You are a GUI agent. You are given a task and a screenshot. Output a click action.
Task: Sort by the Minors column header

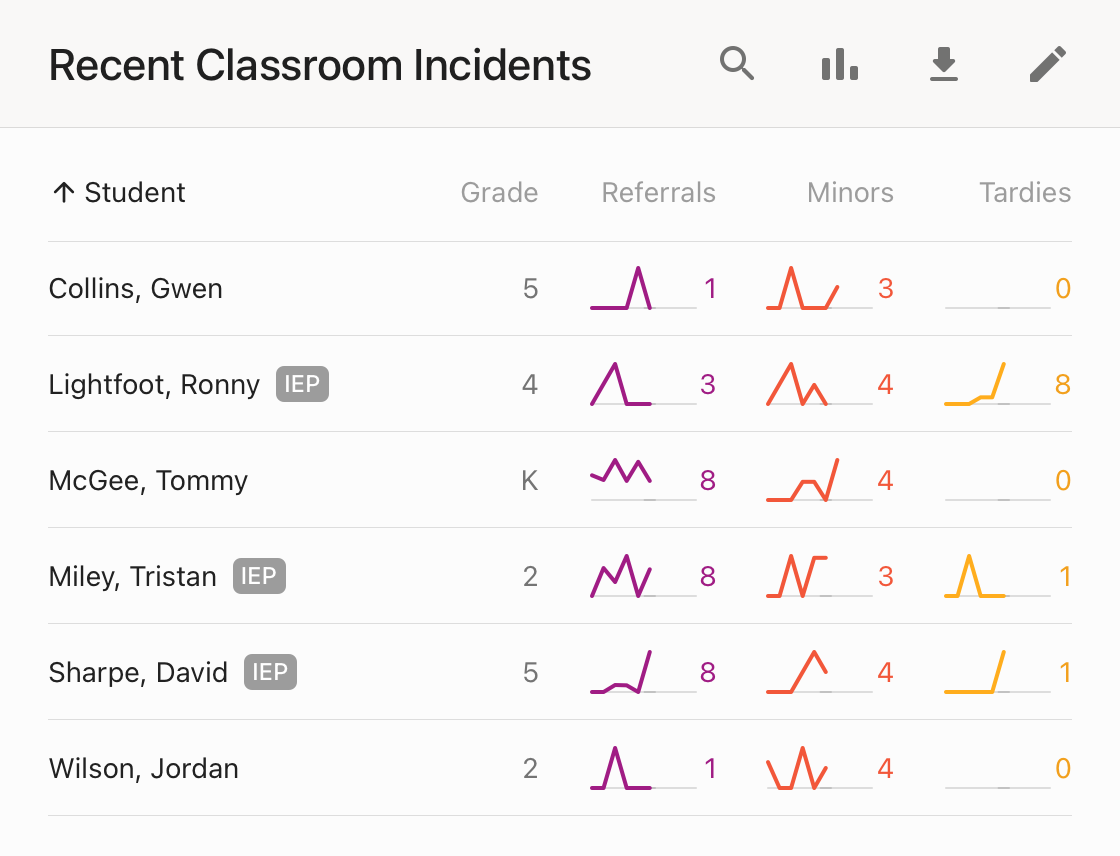(850, 193)
